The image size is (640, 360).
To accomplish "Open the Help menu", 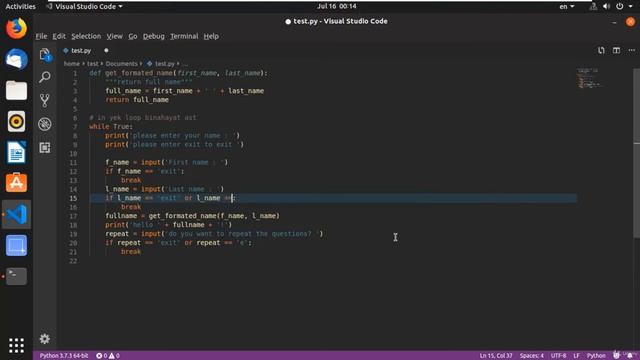I will tap(211, 36).
